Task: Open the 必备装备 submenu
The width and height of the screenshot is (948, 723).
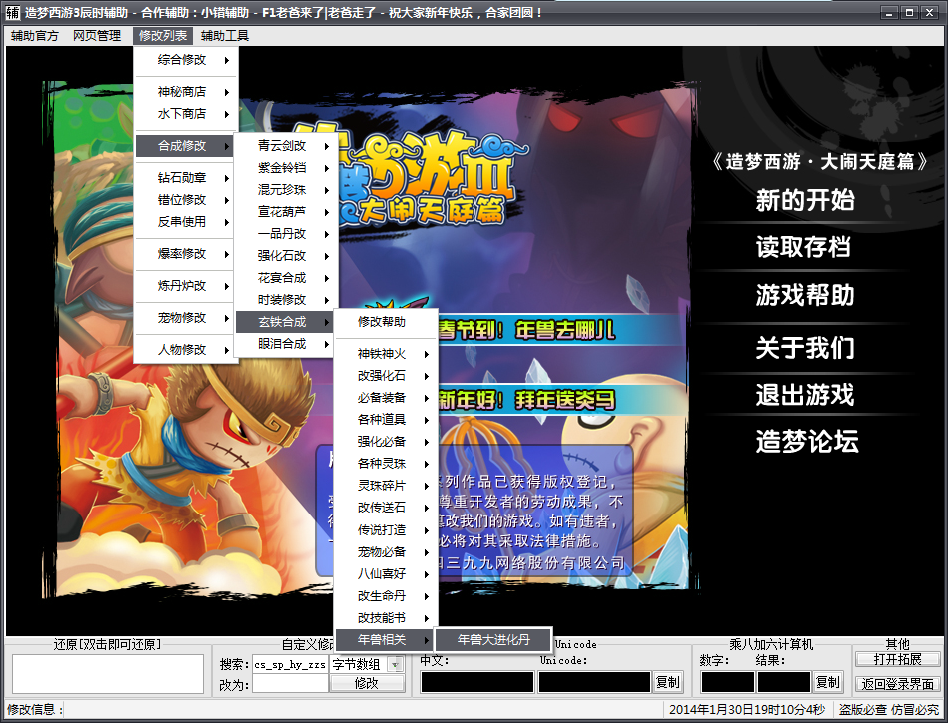Action: 386,398
